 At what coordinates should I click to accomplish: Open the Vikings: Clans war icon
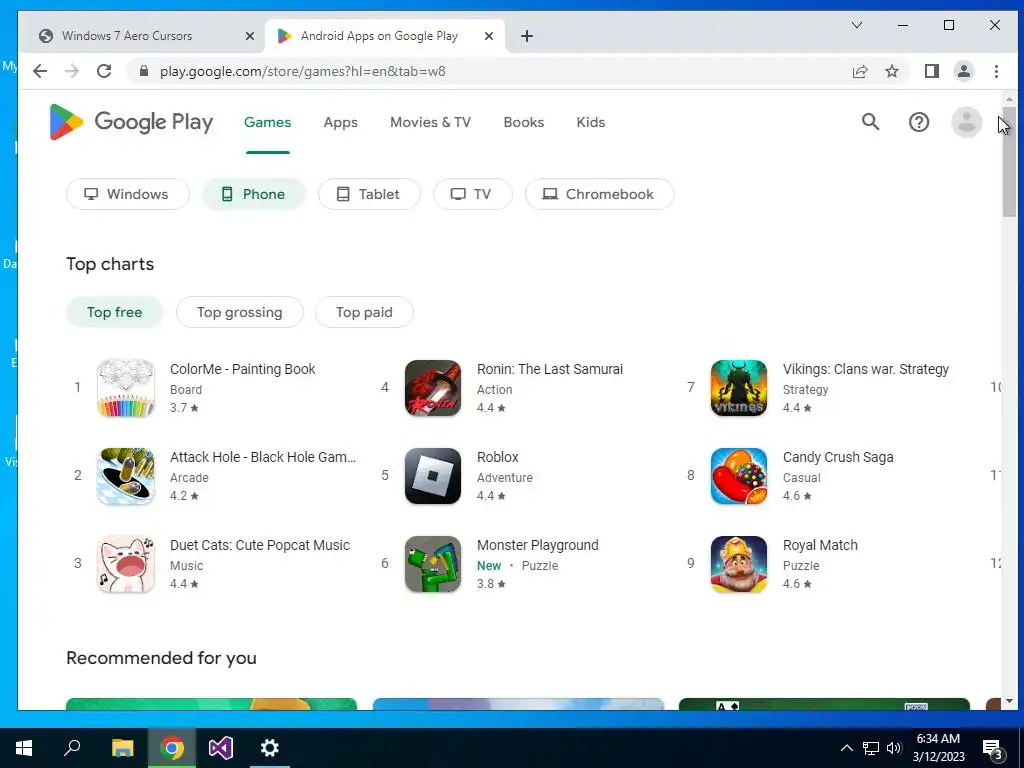[739, 388]
